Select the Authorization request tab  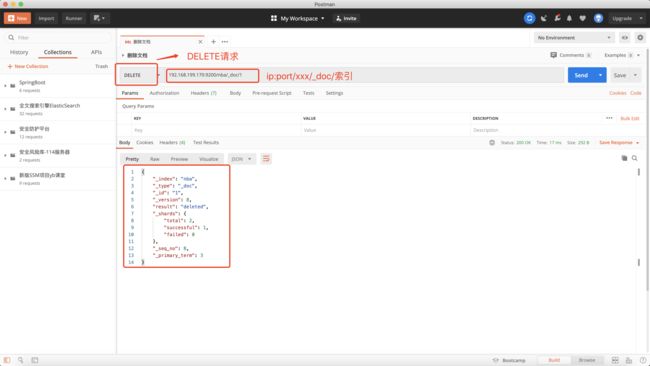(164, 93)
